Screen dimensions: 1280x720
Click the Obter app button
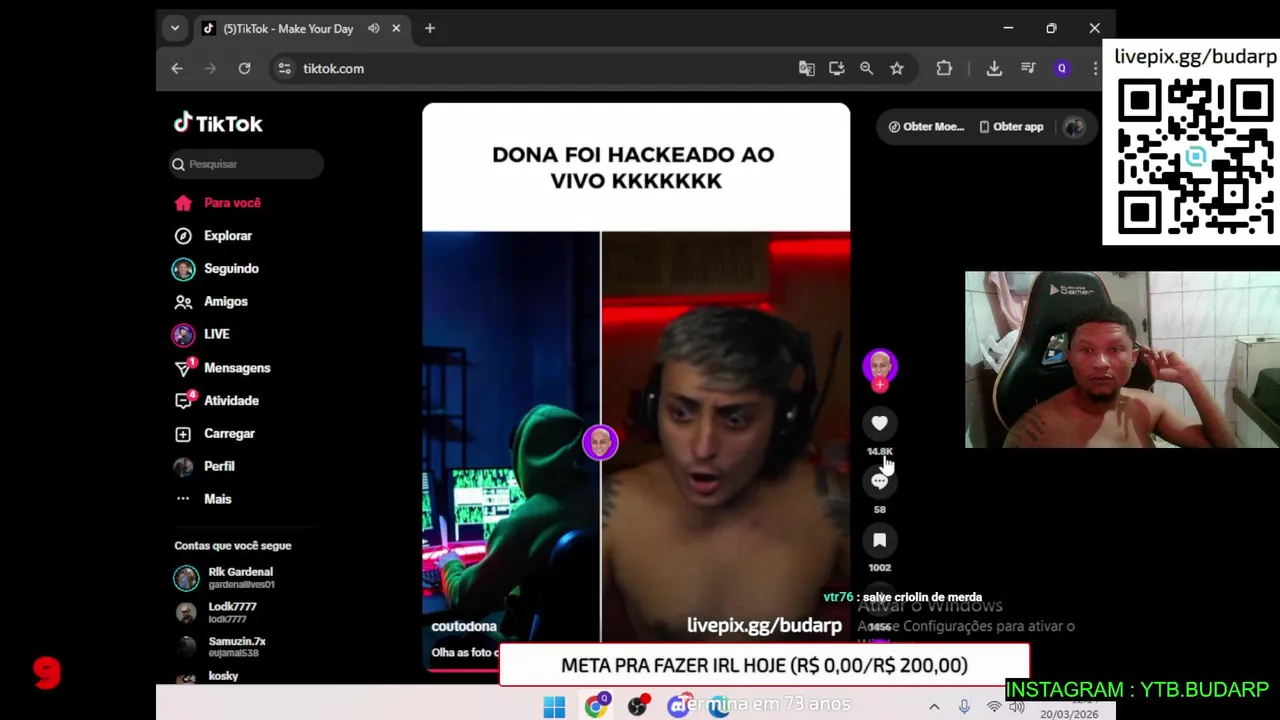point(1011,127)
